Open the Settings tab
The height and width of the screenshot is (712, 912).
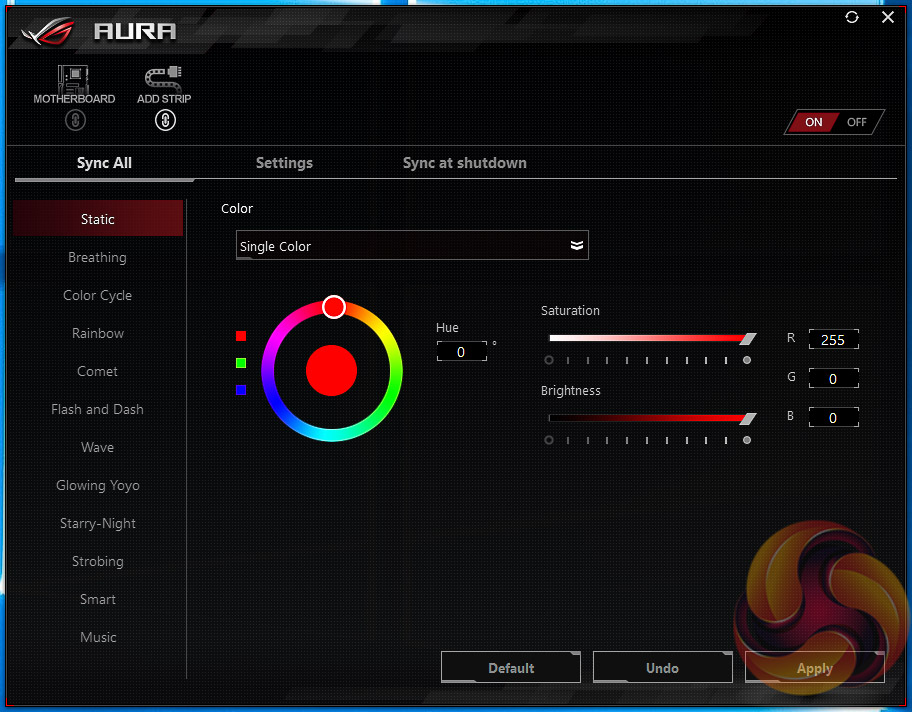click(284, 163)
